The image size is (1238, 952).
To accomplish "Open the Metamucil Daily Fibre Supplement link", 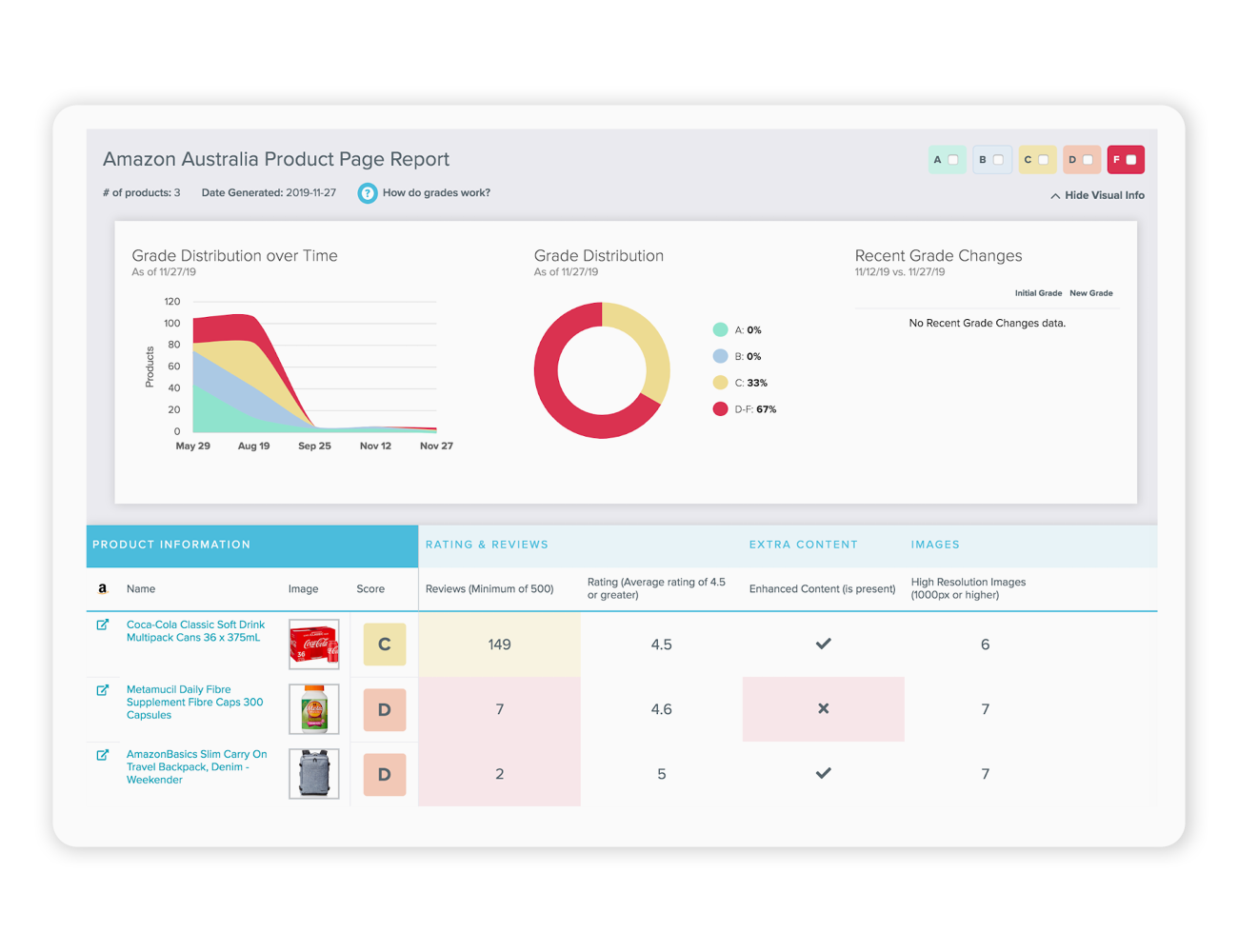I will pos(194,702).
